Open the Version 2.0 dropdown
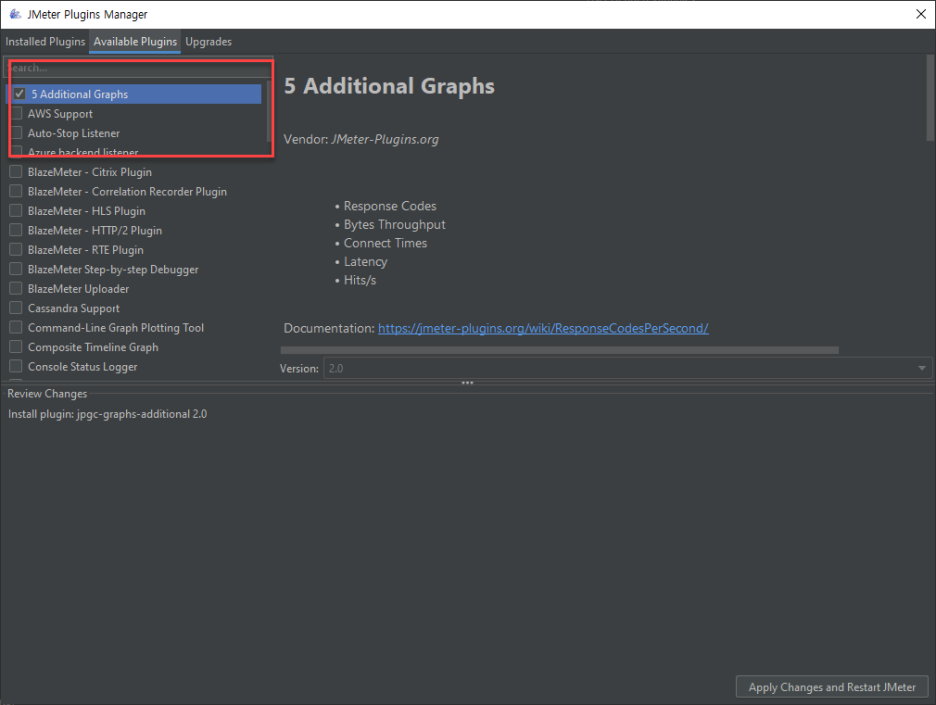The height and width of the screenshot is (705, 936). click(627, 368)
